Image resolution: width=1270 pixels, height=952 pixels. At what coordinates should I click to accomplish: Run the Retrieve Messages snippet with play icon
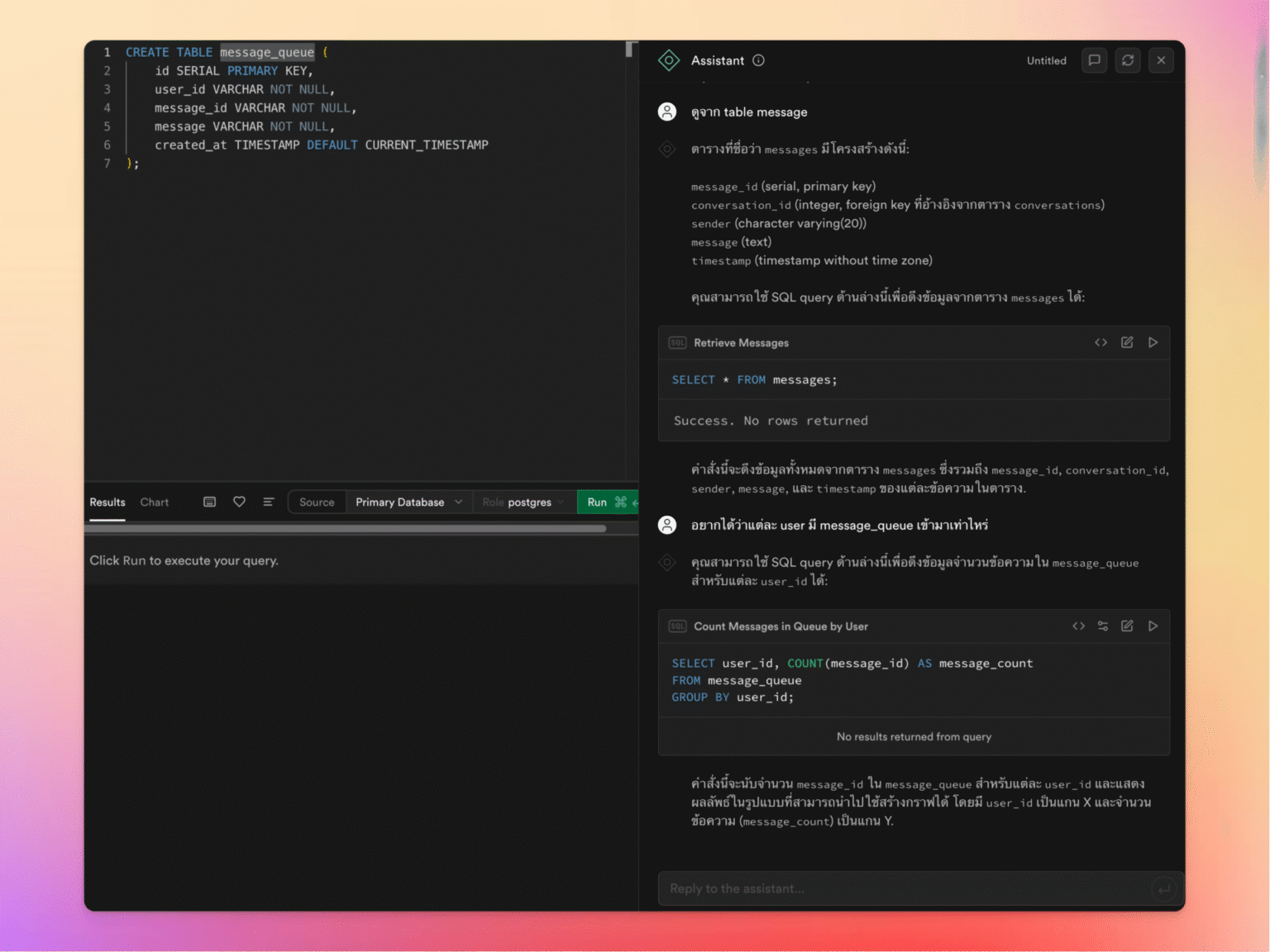[1153, 342]
